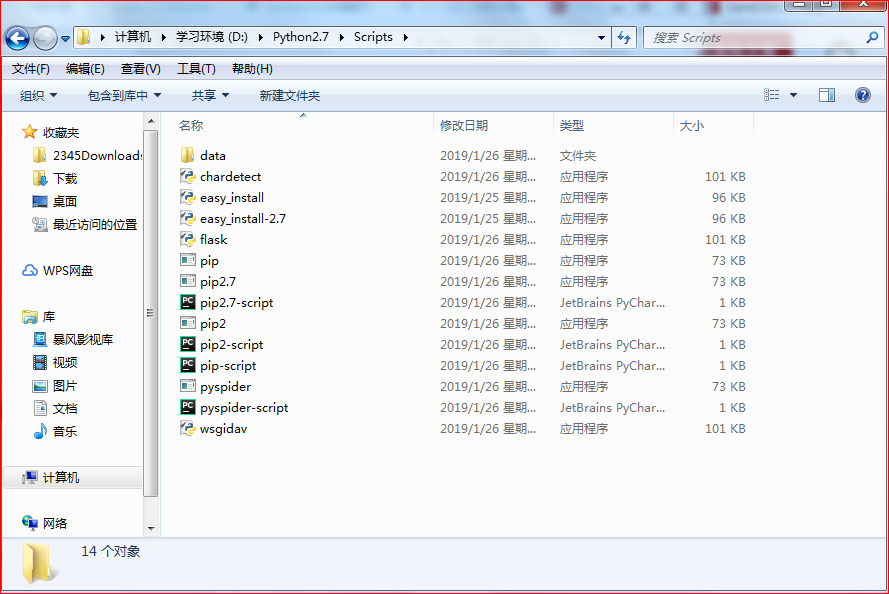Open the Help question mark icon

862,95
